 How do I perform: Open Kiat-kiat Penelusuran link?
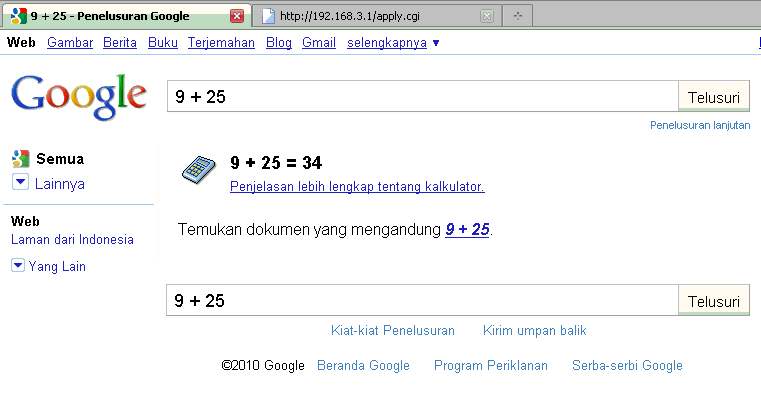pos(393,330)
